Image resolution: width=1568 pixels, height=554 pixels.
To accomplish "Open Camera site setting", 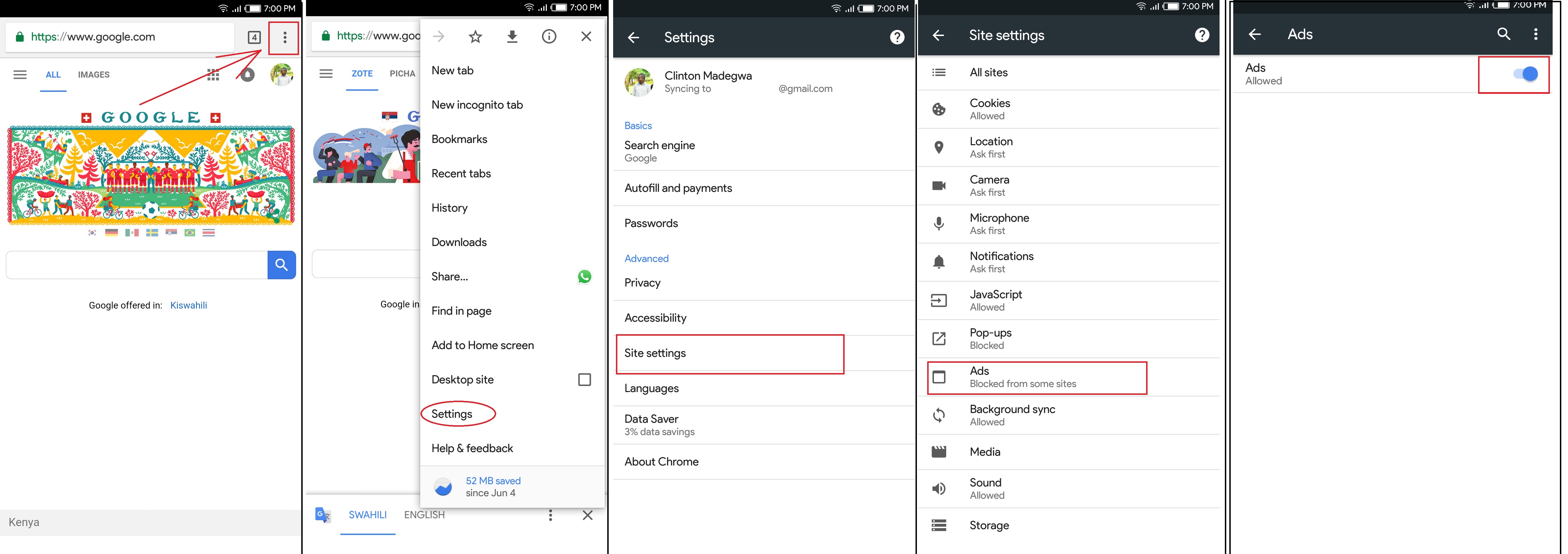I will [x=1069, y=186].
